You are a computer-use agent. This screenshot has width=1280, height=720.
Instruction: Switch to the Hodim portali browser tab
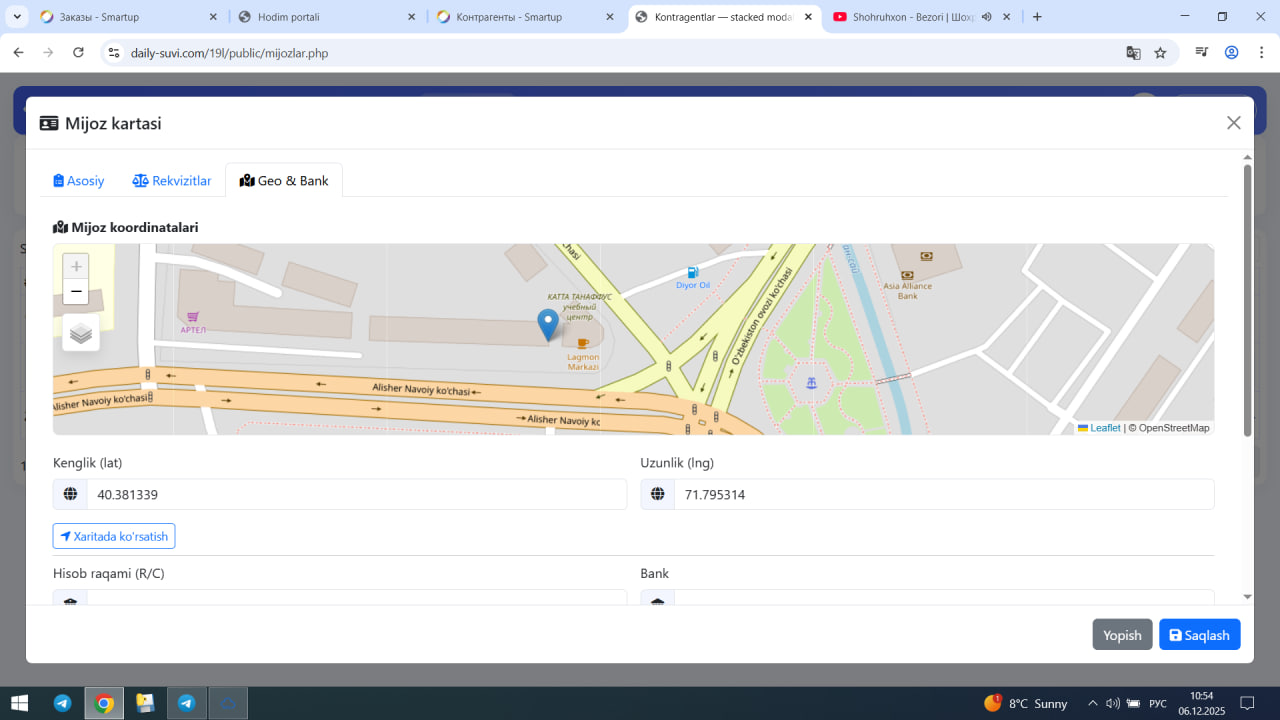327,17
